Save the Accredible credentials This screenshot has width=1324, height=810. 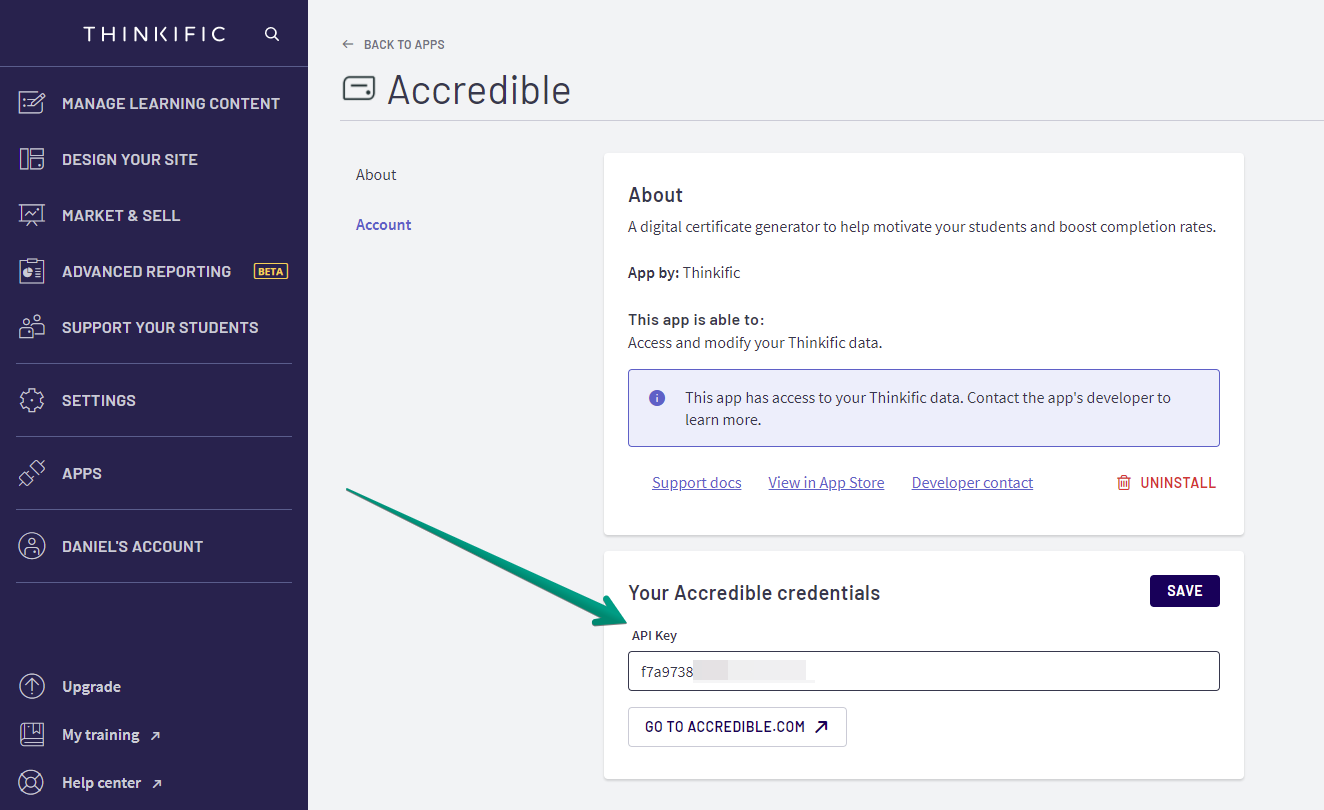click(x=1185, y=591)
